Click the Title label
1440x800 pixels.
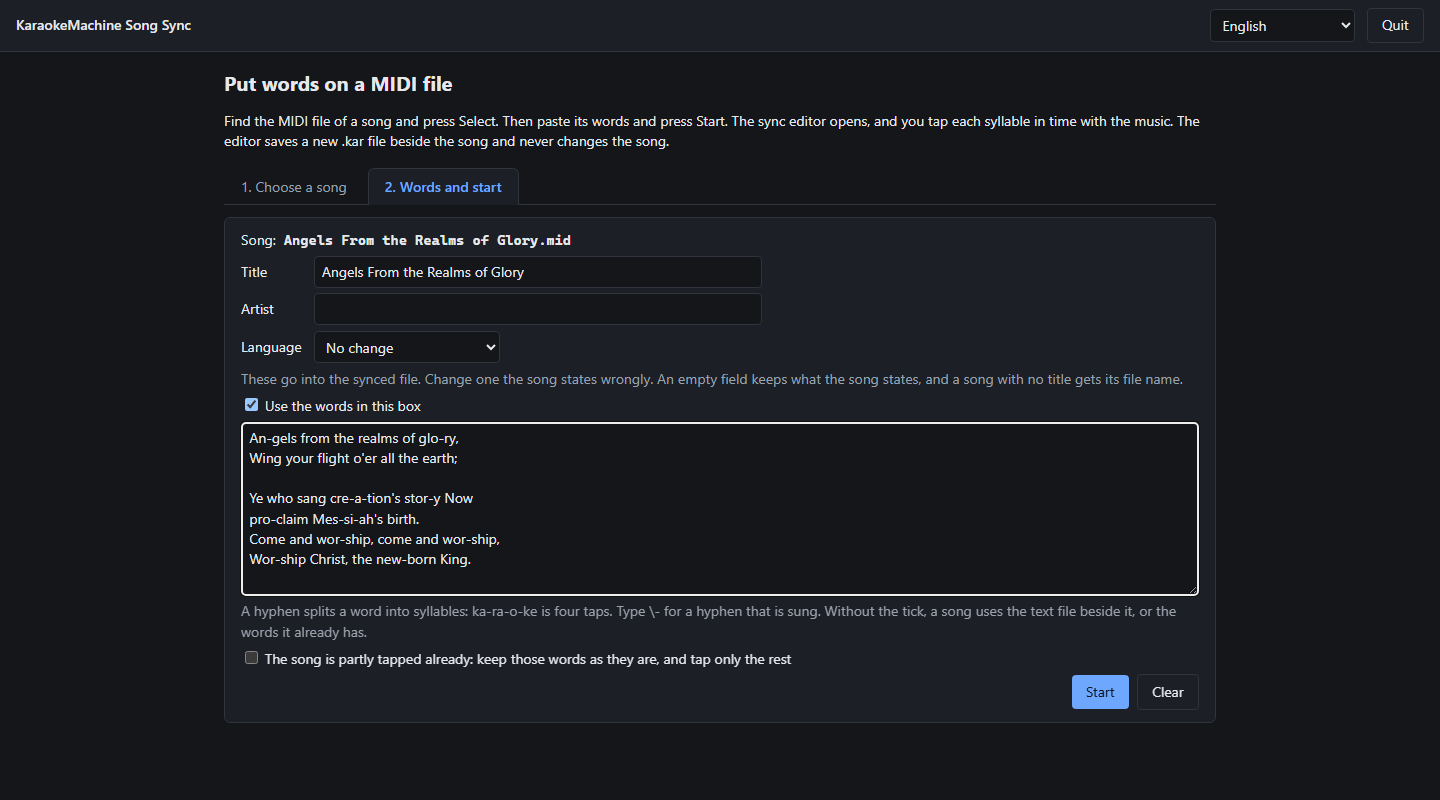tap(254, 272)
